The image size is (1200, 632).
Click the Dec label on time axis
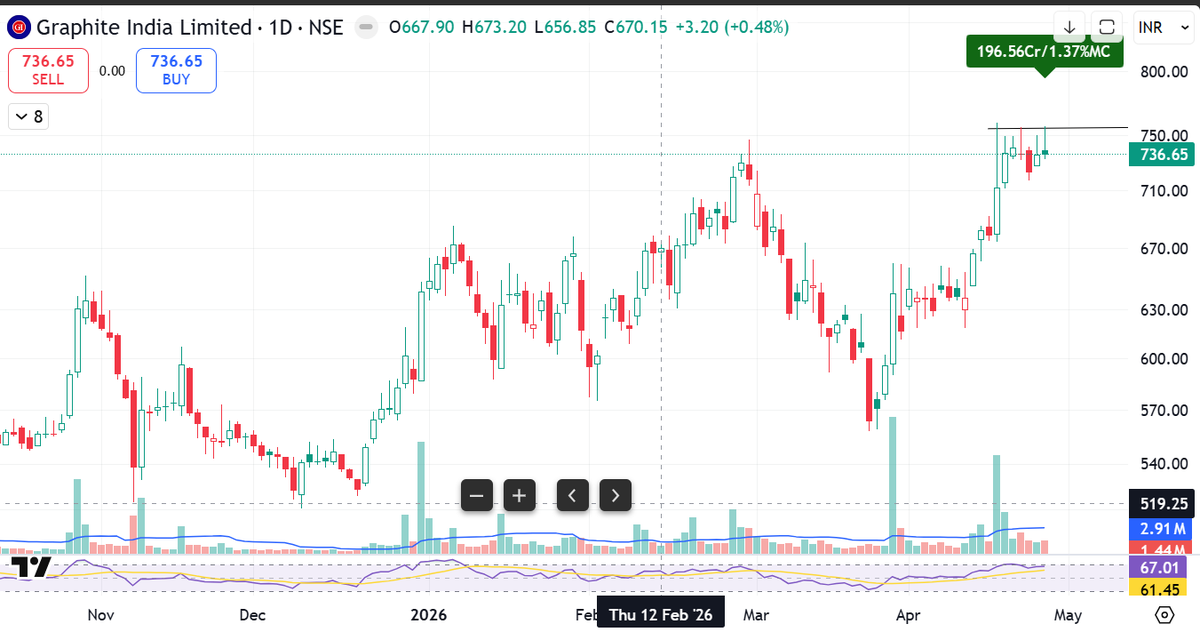[x=251, y=614]
